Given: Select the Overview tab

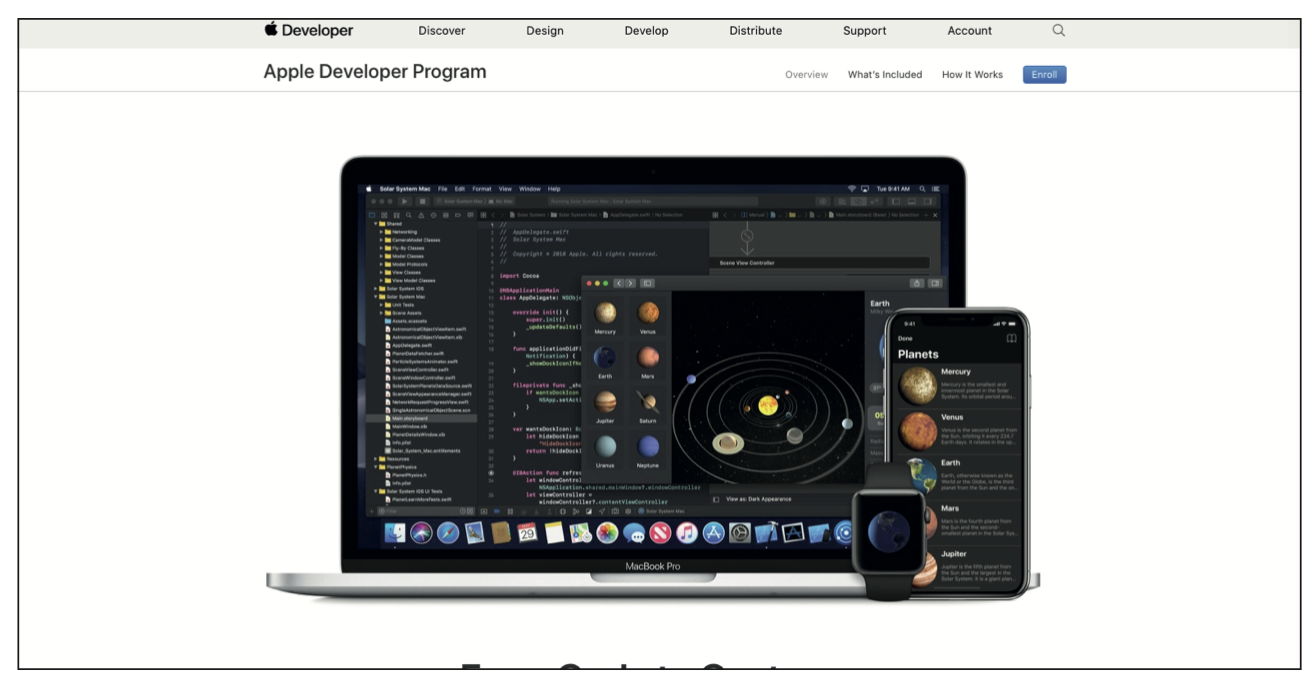Looking at the screenshot, I should click(807, 75).
